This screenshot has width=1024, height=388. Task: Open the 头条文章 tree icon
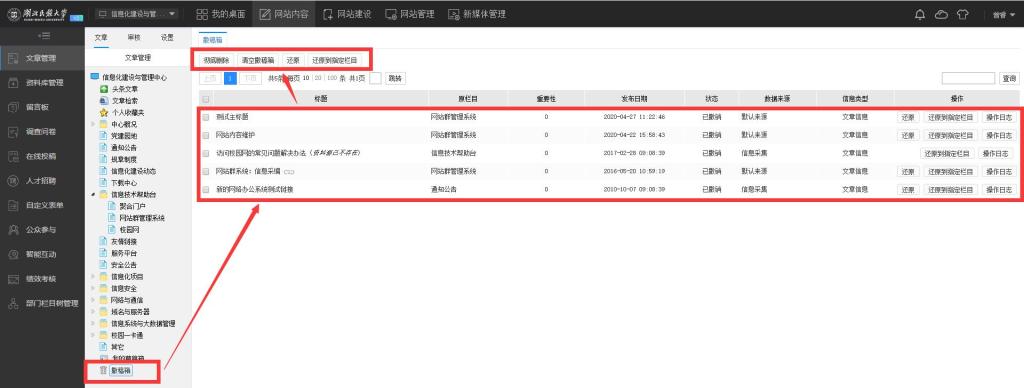(x=103, y=89)
